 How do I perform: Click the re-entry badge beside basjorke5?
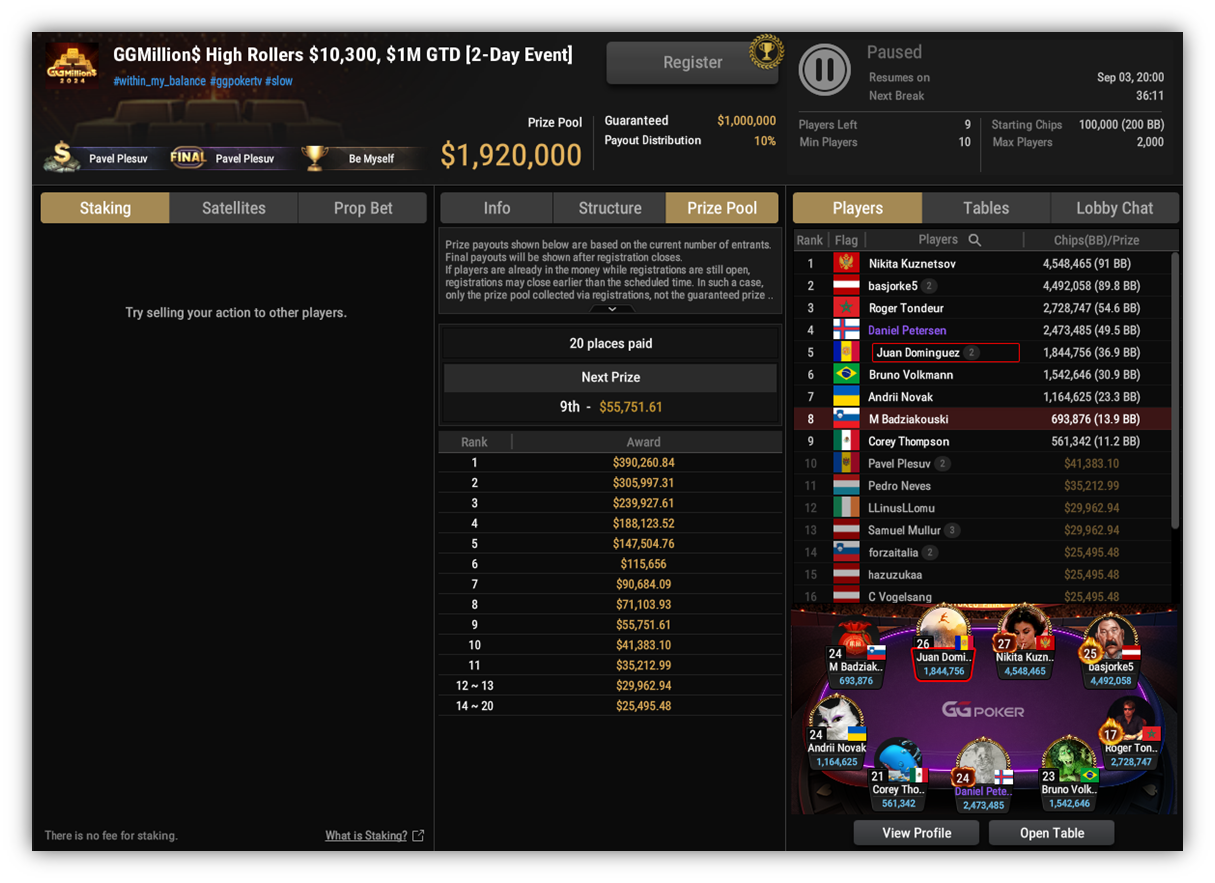[x=929, y=286]
